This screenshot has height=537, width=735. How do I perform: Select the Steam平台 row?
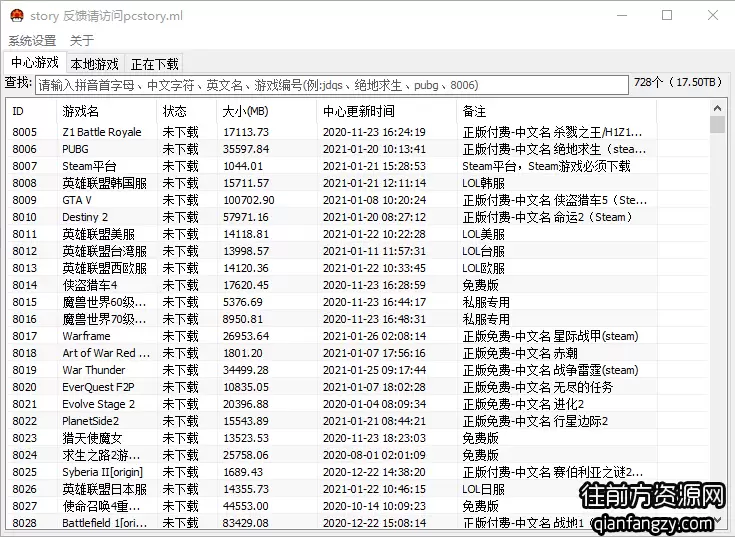point(358,166)
